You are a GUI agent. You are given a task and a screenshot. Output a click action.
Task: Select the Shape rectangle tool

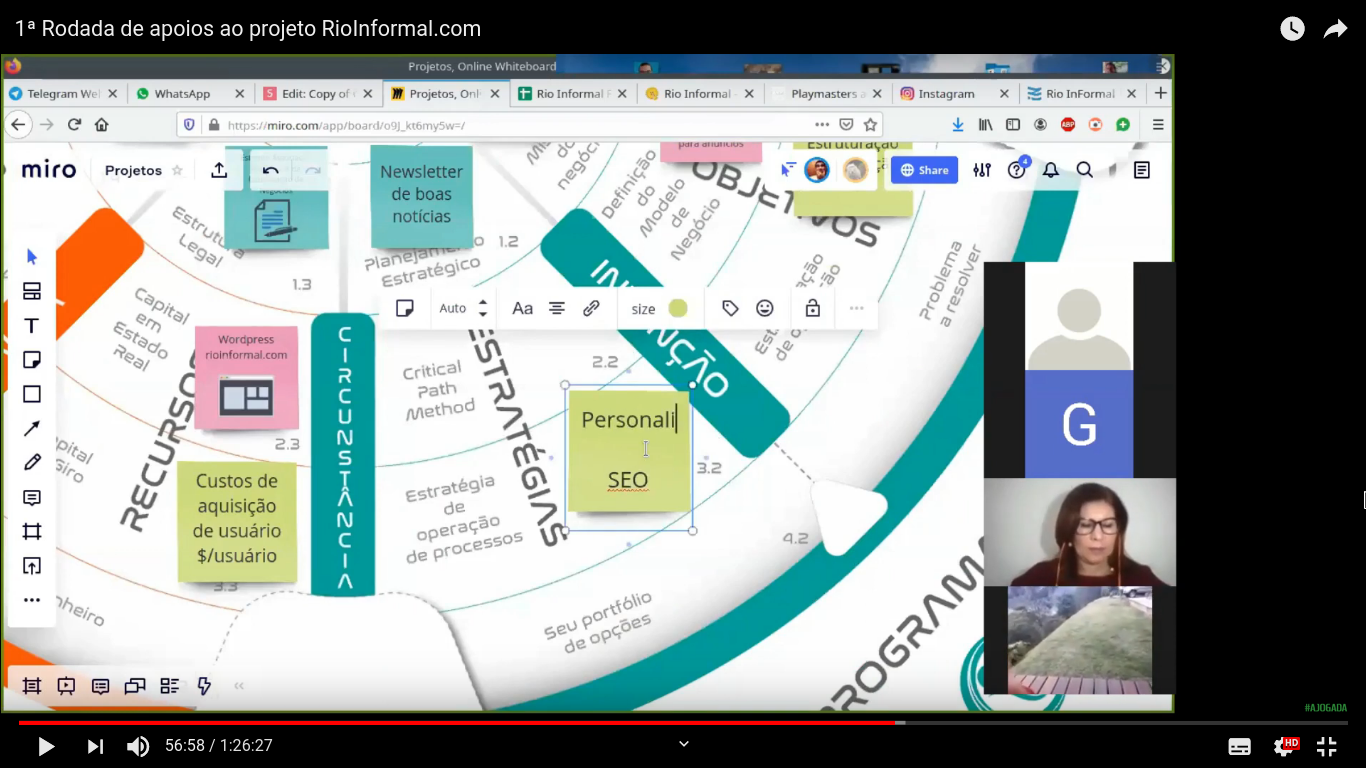[32, 394]
